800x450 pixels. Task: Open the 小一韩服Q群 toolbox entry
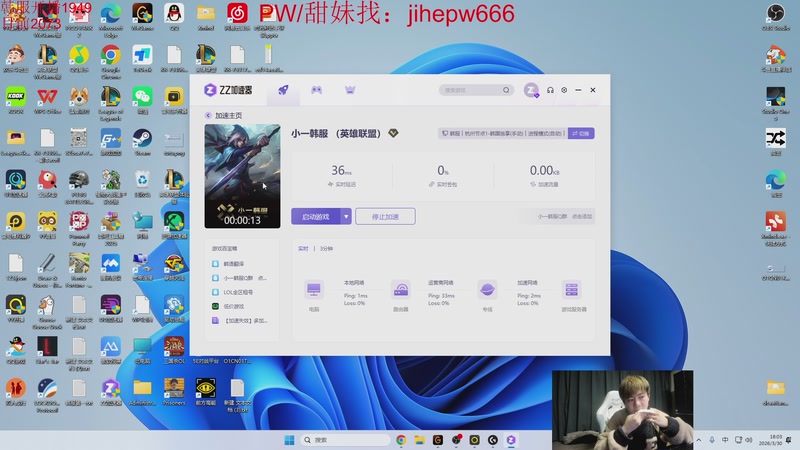point(239,278)
